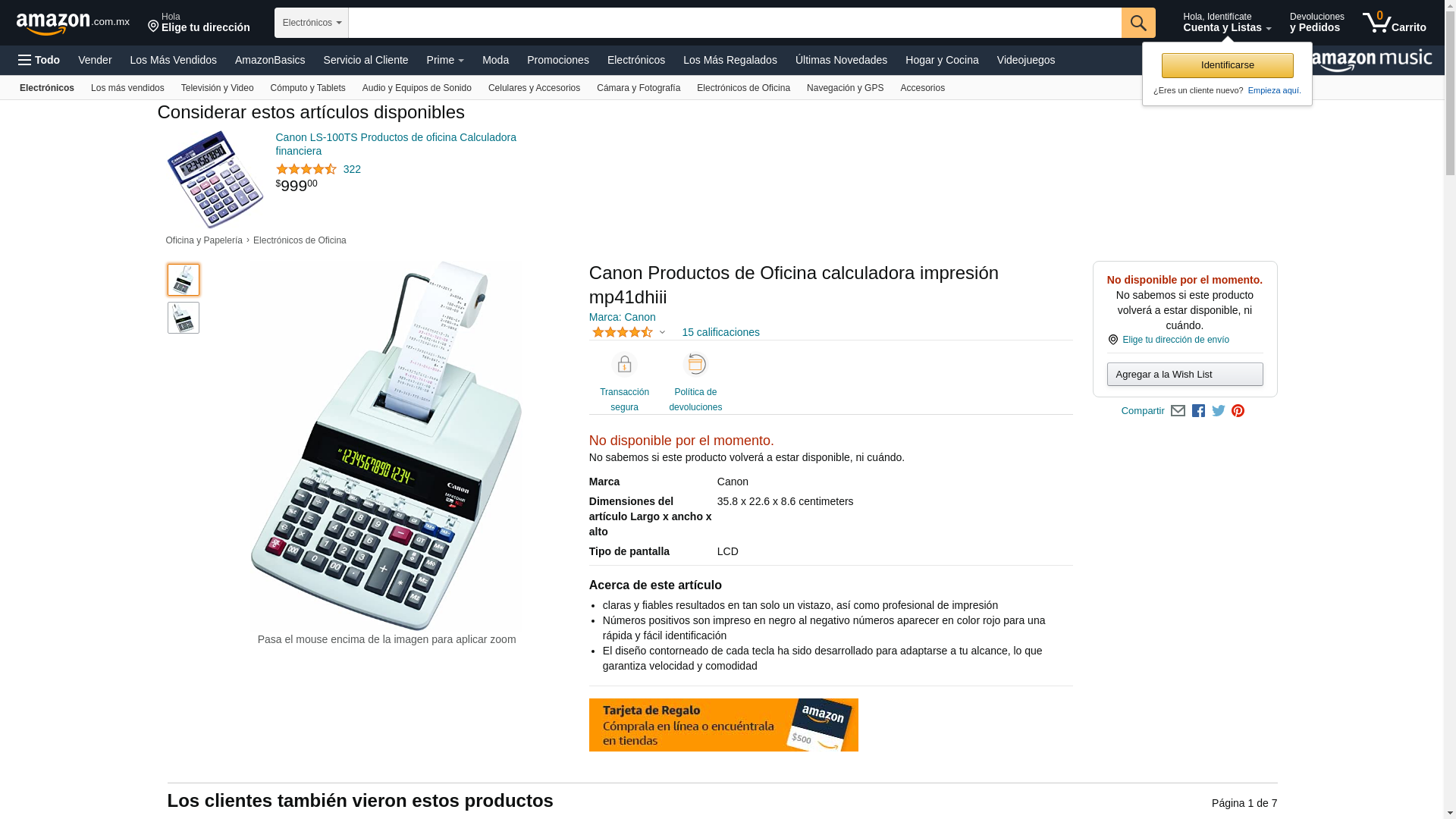
Task: Open the Promociones menu item
Action: tap(558, 60)
